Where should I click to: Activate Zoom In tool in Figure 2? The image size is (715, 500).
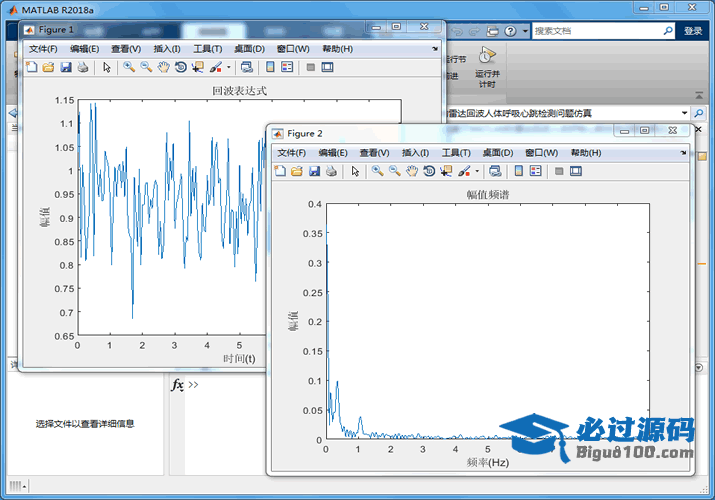(x=378, y=171)
